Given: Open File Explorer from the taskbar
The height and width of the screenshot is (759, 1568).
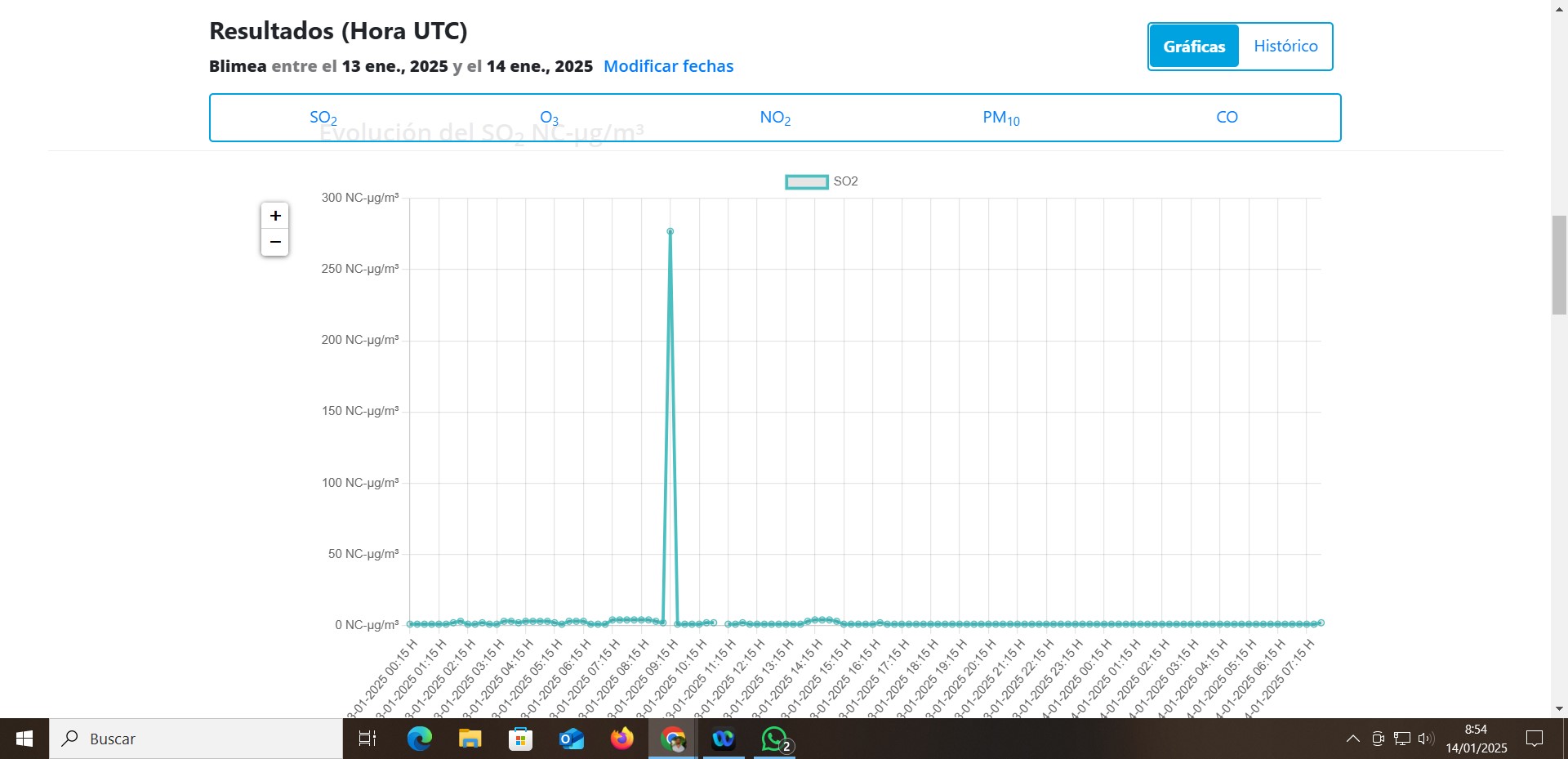Looking at the screenshot, I should (470, 739).
